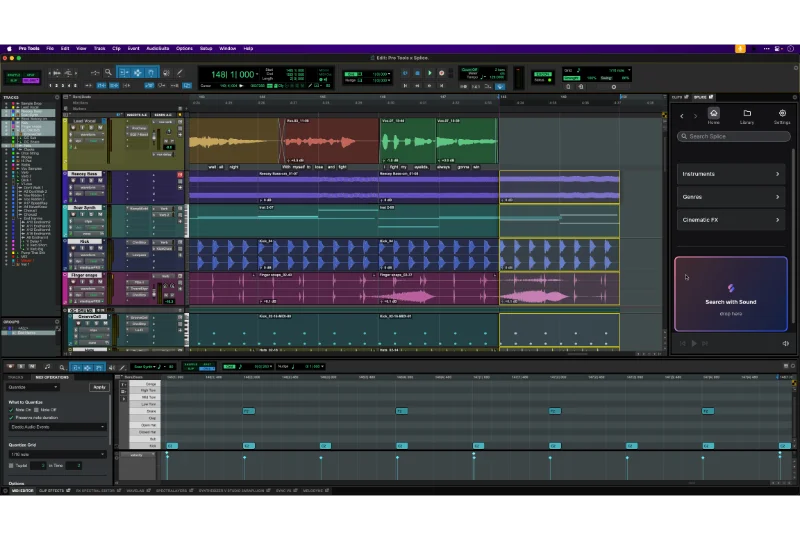
Task: Open the Window menu
Action: click(228, 48)
